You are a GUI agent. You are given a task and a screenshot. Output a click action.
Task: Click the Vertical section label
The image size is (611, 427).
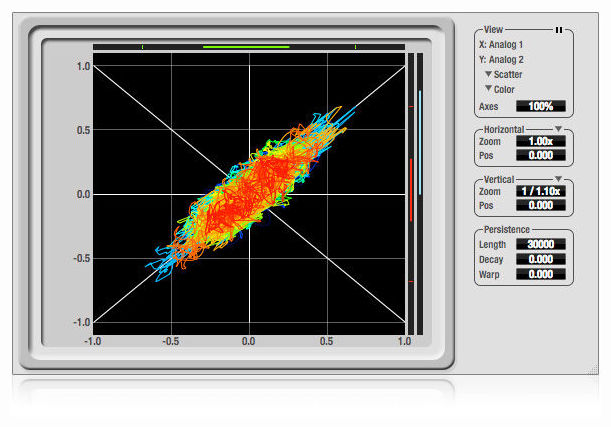pos(499,179)
